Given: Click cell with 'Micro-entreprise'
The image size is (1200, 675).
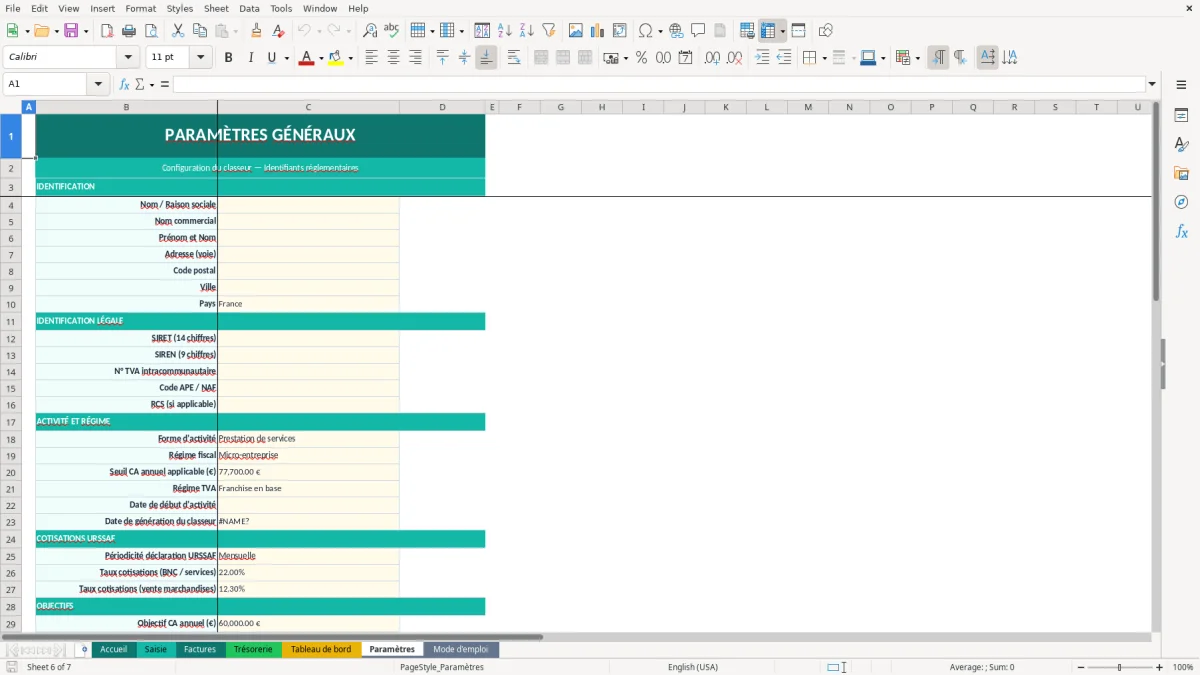Looking at the screenshot, I should click(x=308, y=455).
